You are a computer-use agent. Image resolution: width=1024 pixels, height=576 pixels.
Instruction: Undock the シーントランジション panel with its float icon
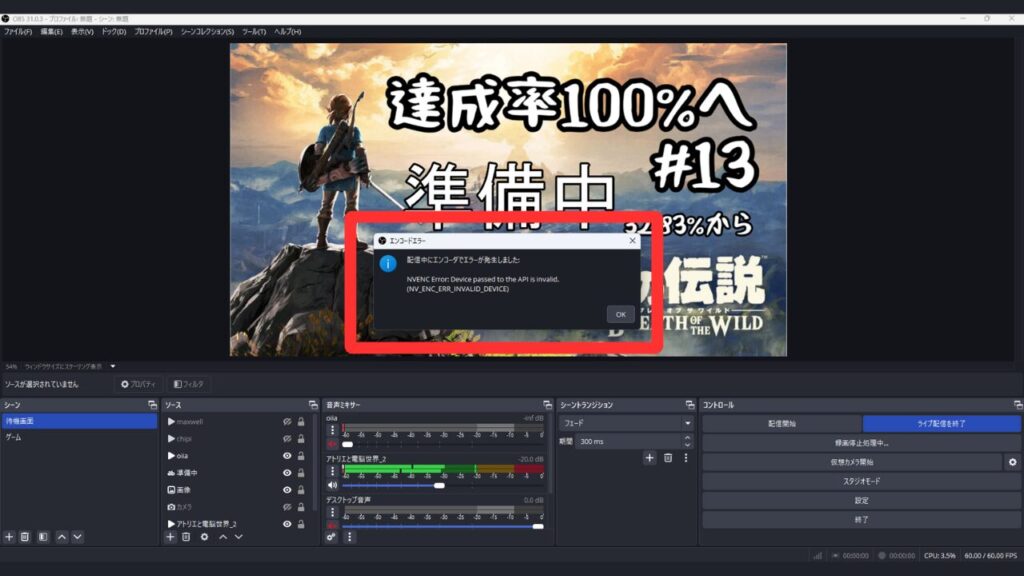[690, 405]
